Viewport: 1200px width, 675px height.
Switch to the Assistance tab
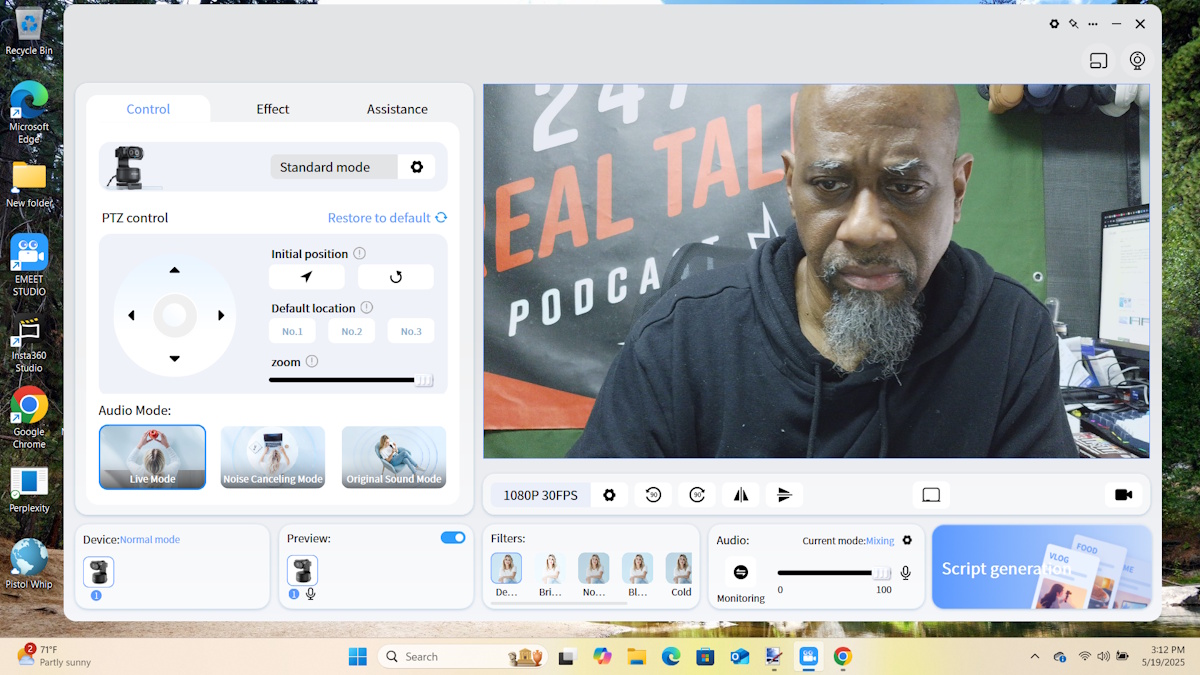tap(397, 109)
